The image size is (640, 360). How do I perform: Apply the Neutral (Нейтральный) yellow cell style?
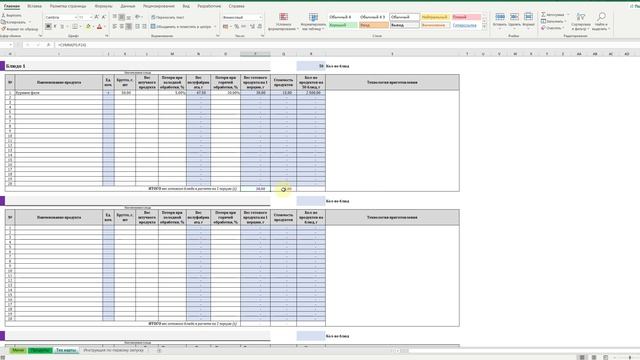435,17
